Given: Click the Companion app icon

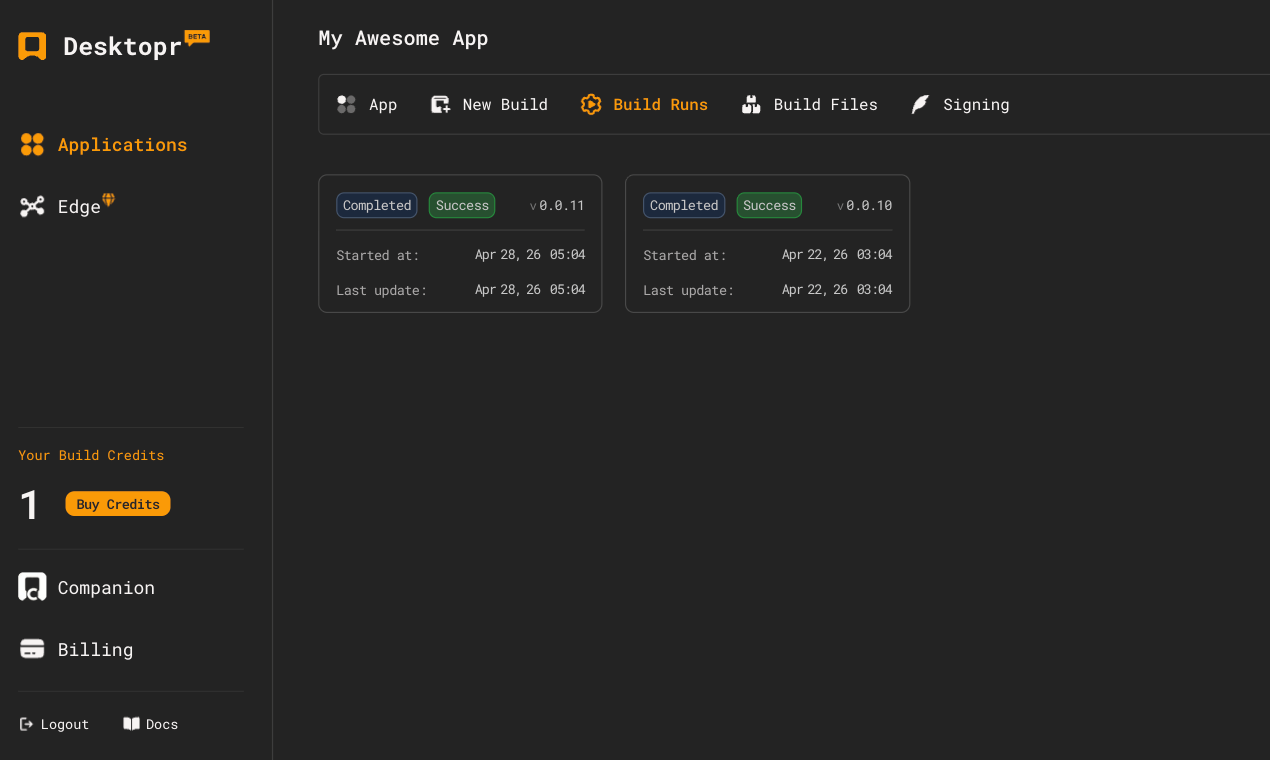Looking at the screenshot, I should pyautogui.click(x=32, y=587).
